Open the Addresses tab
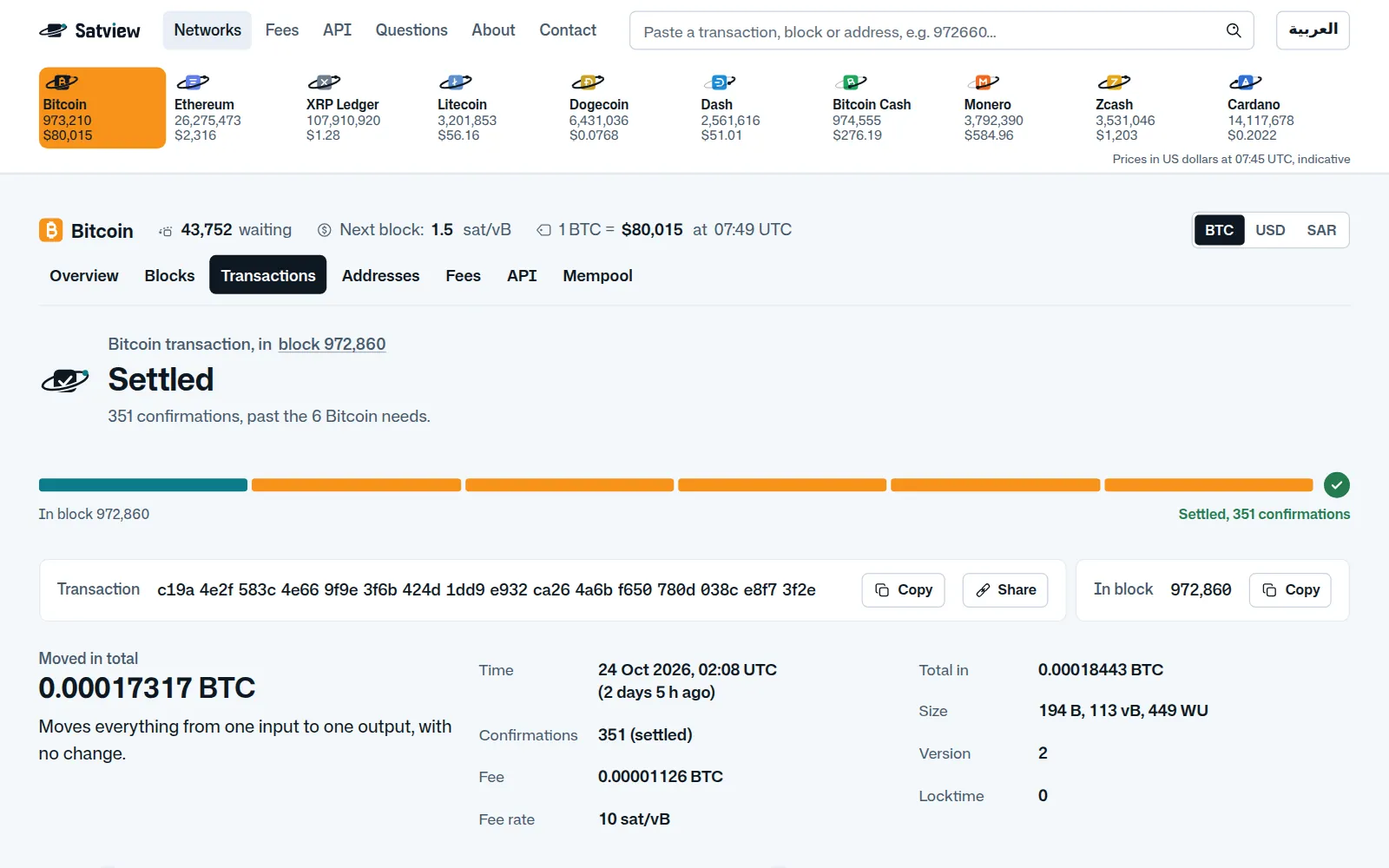Viewport: 1389px width, 868px height. coord(380,275)
